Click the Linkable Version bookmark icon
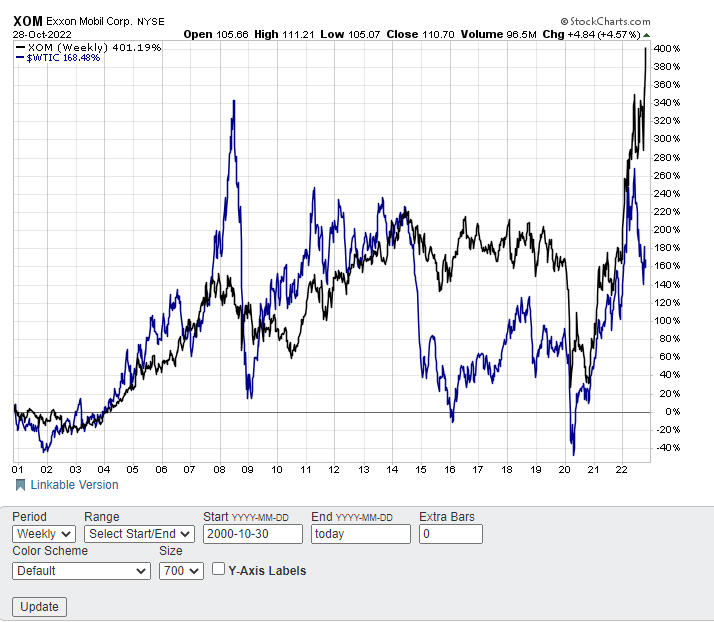Image resolution: width=714 pixels, height=622 pixels. coord(20,485)
